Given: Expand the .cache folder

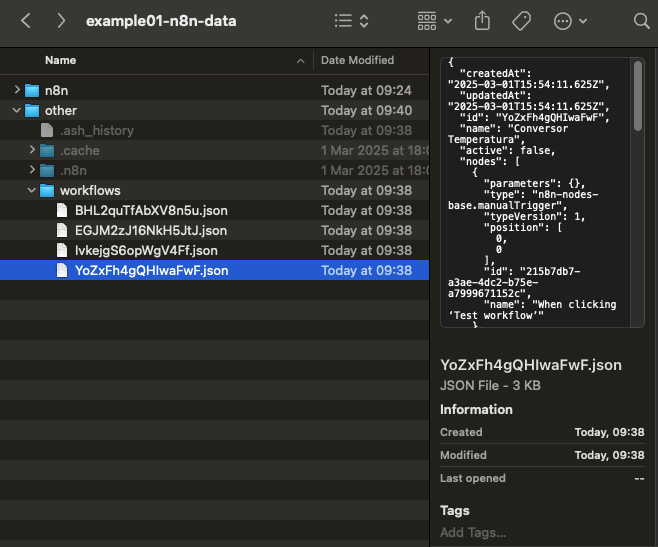Looking at the screenshot, I should (32, 149).
